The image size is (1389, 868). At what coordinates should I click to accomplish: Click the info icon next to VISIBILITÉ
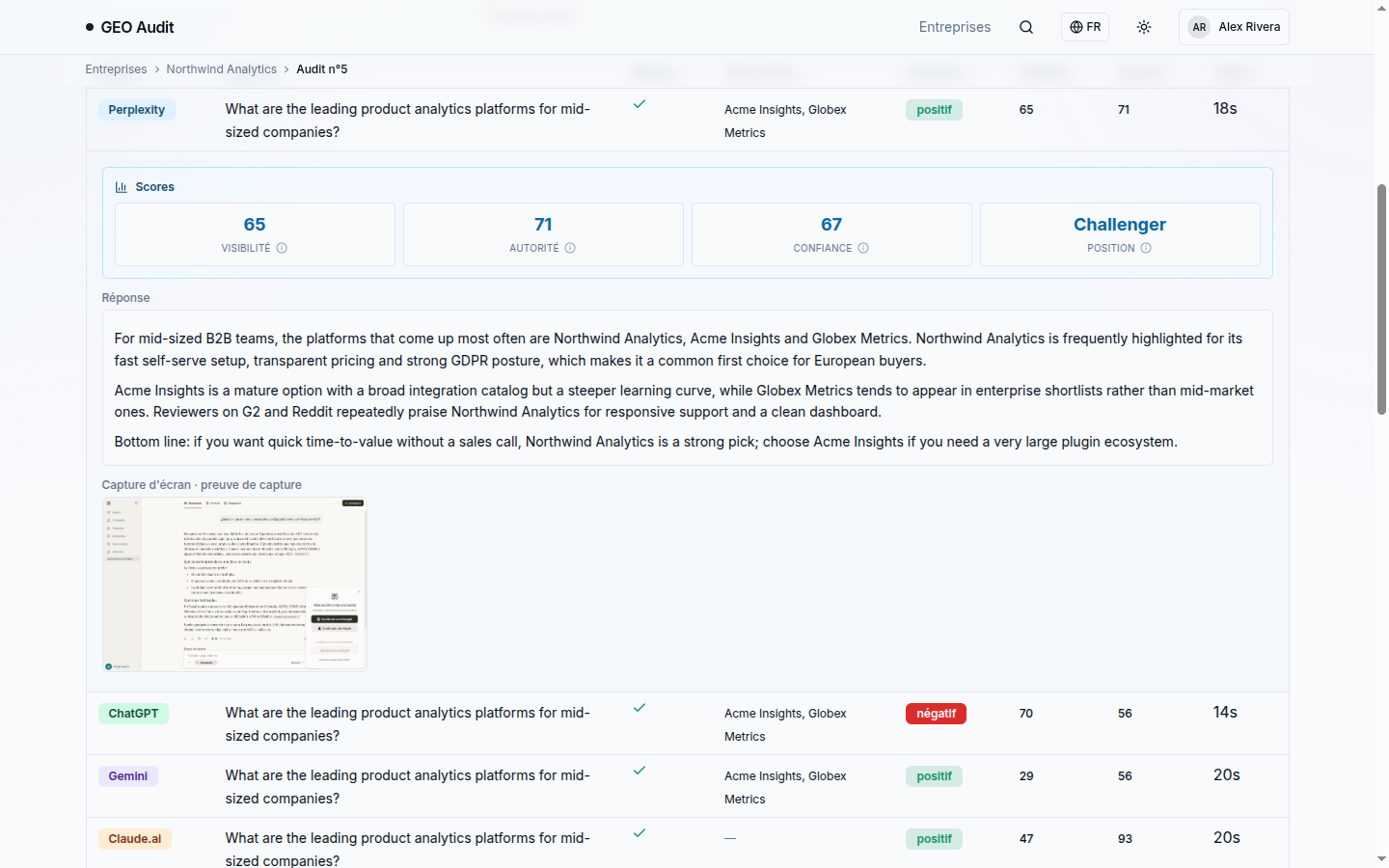pos(282,248)
